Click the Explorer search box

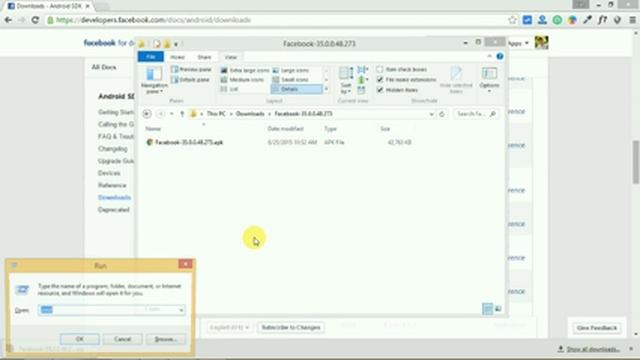coord(475,114)
